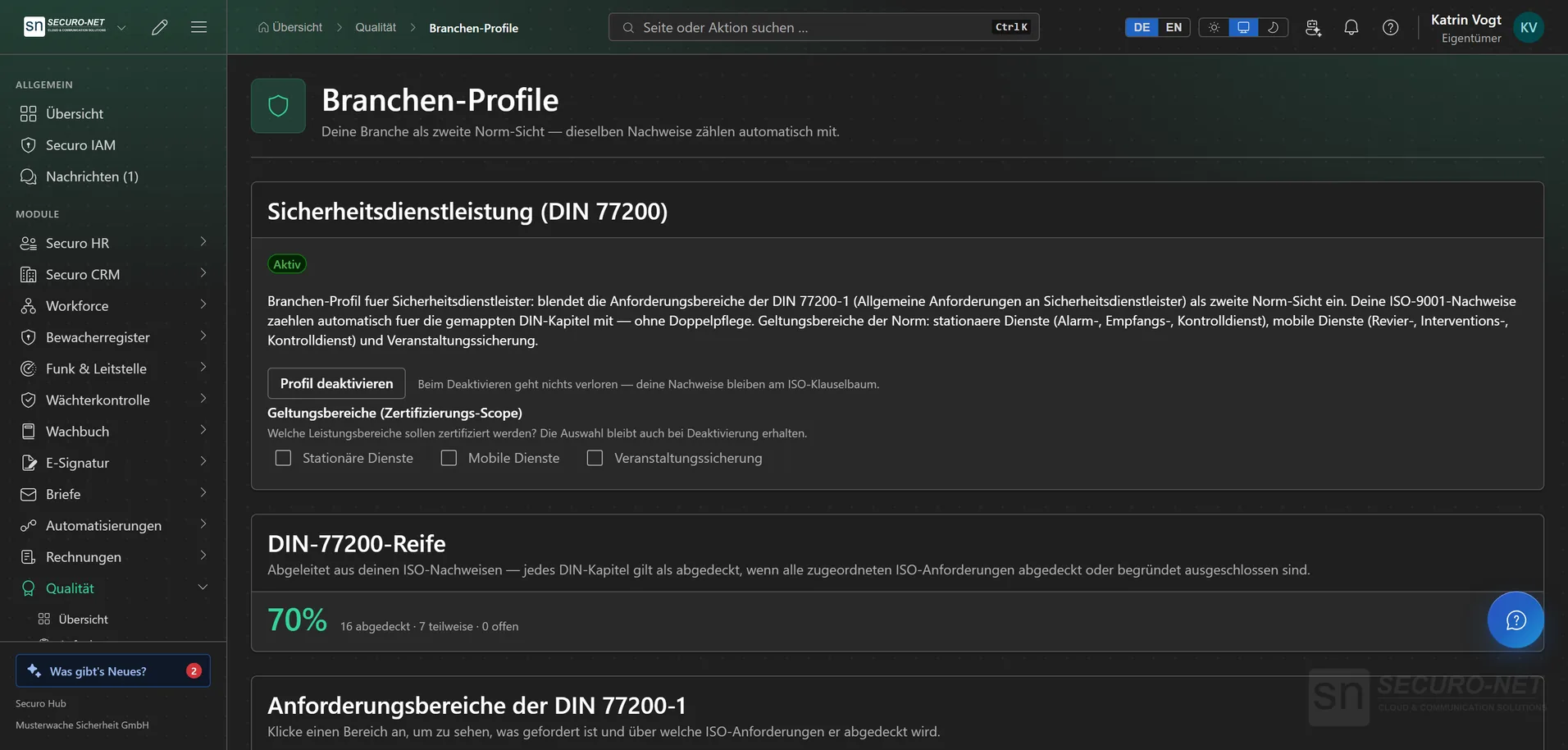Image resolution: width=1568 pixels, height=750 pixels.
Task: Click the Briefe envelope icon
Action: click(29, 494)
